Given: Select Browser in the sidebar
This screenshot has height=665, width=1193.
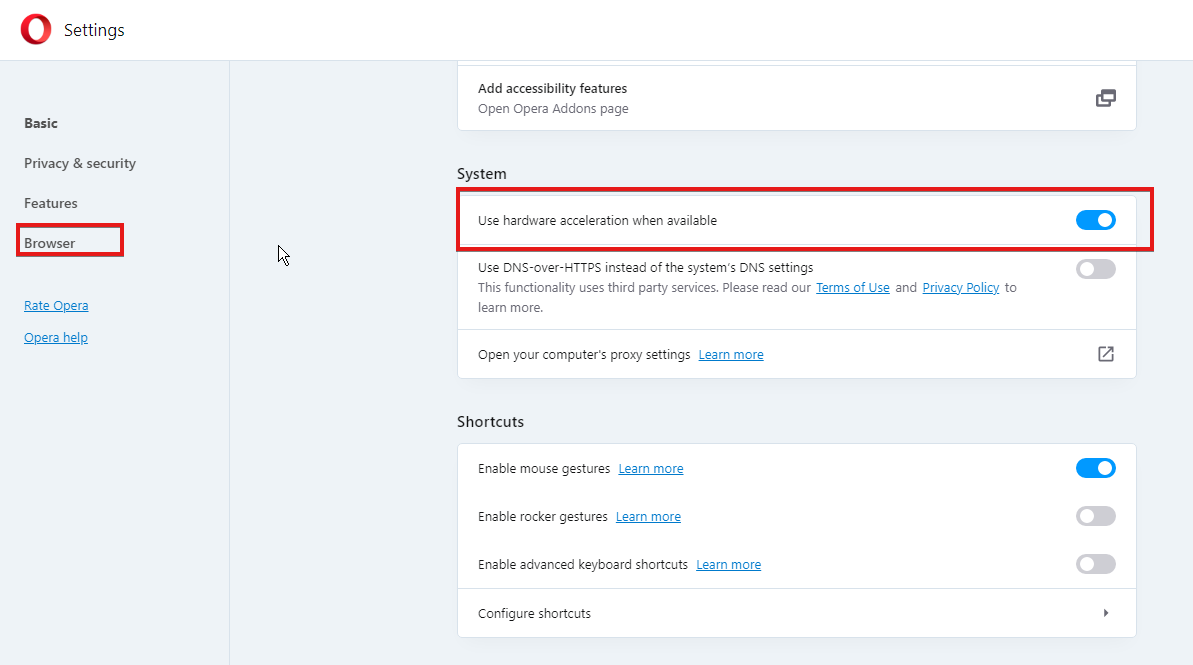Looking at the screenshot, I should pyautogui.click(x=49, y=243).
